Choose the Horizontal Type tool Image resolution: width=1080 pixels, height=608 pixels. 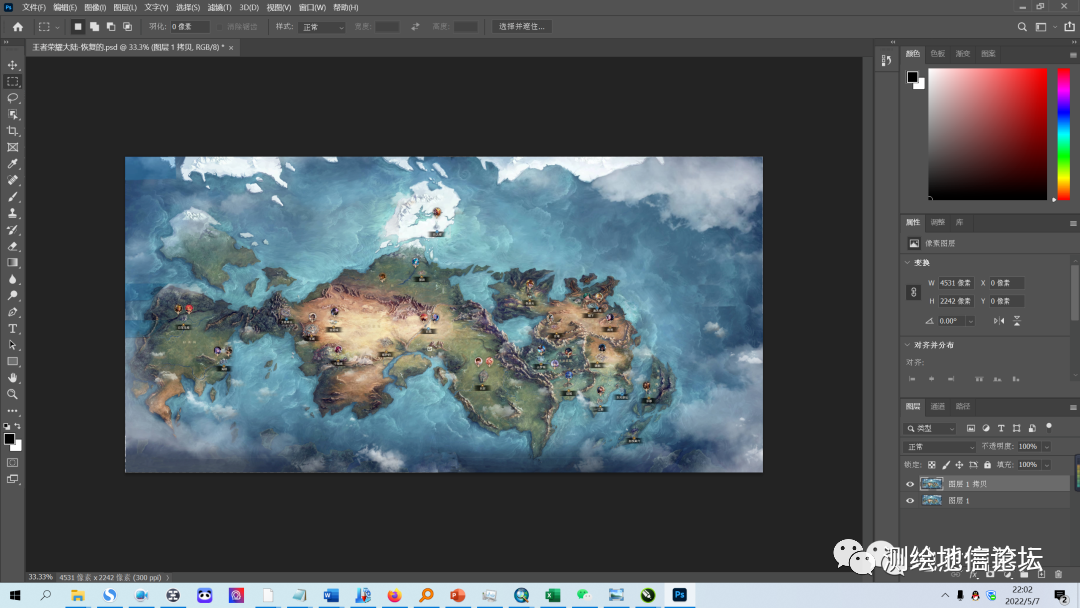13,328
